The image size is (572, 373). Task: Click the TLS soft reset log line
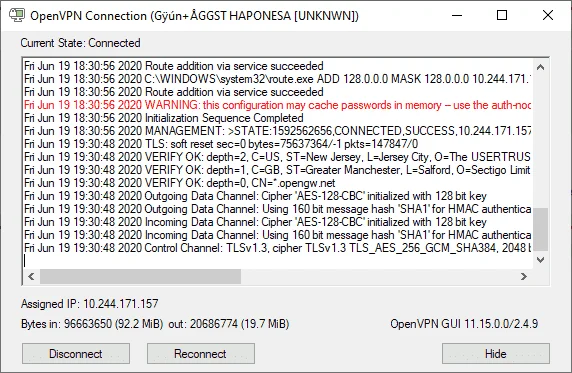(221, 144)
